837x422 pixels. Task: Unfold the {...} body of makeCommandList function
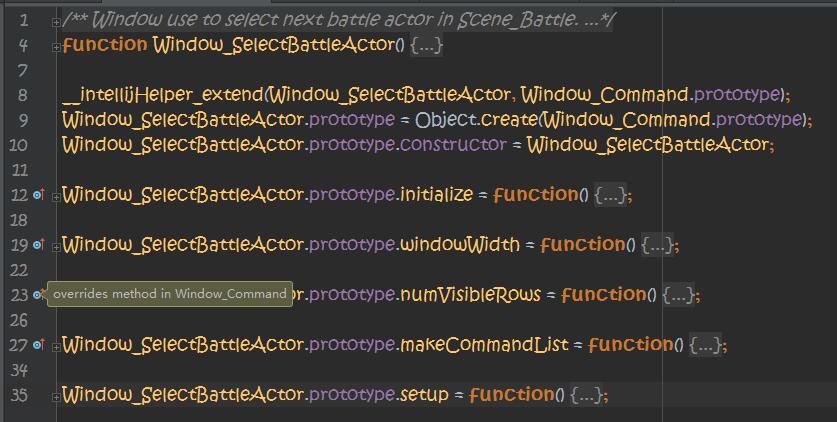pyautogui.click(x=705, y=345)
